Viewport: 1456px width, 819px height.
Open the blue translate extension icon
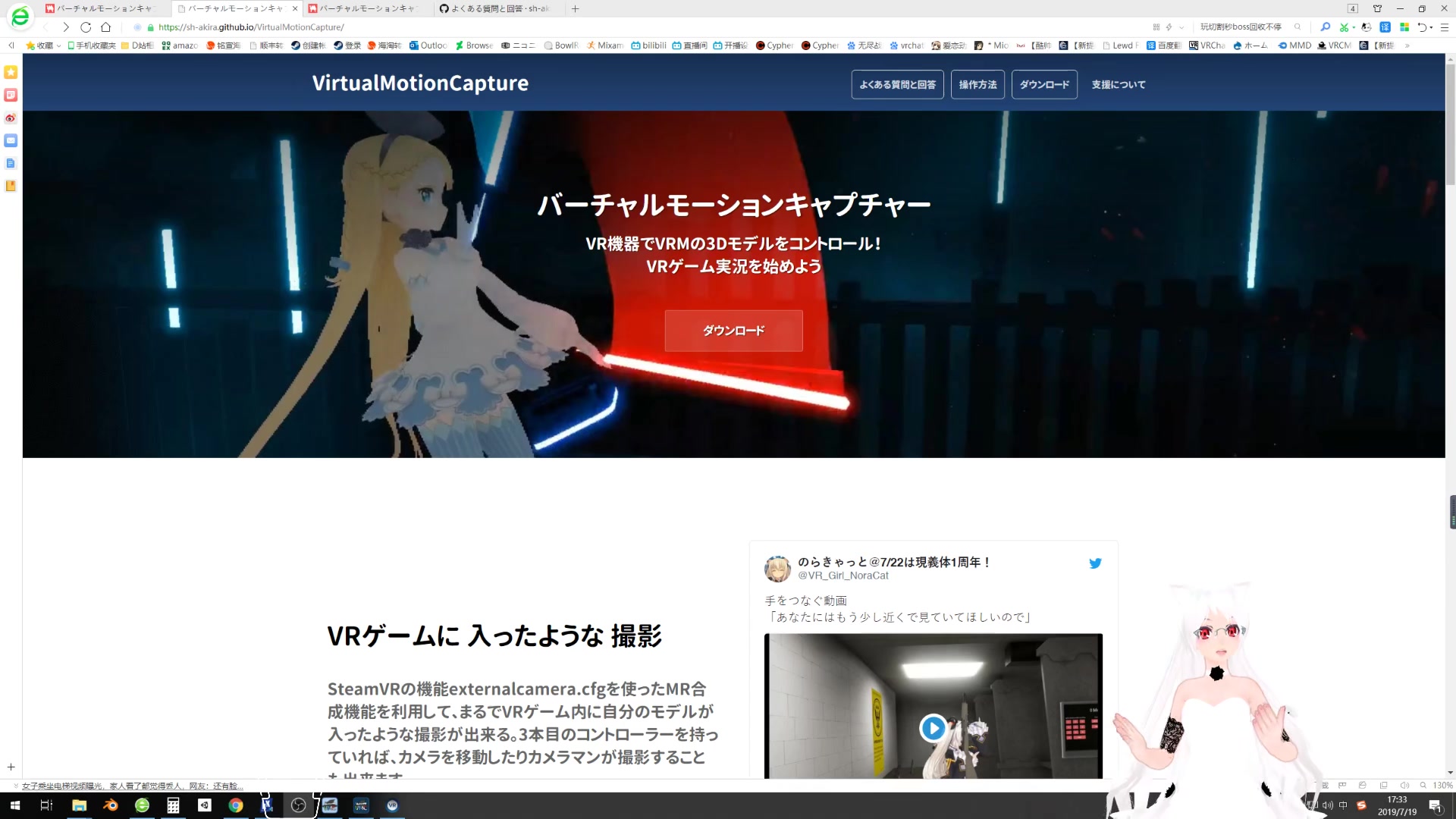click(1385, 27)
